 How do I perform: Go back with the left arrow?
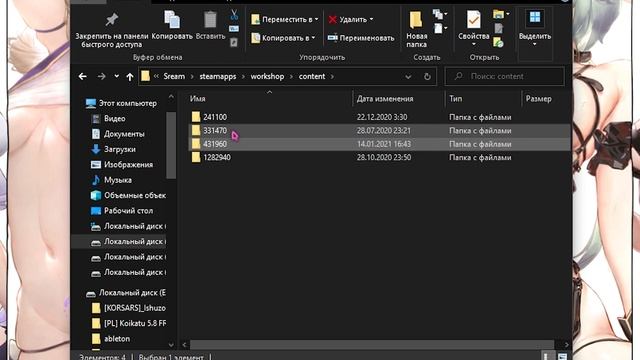82,76
